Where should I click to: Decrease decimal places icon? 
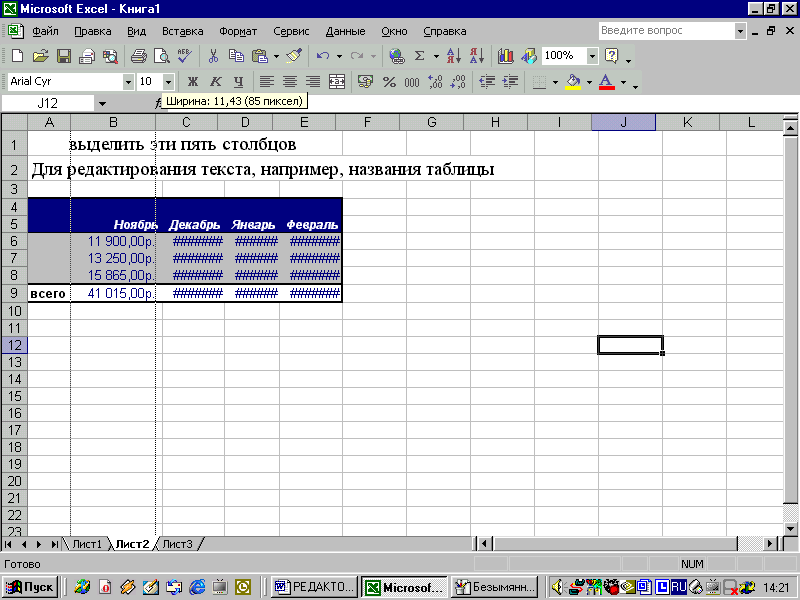(x=458, y=82)
